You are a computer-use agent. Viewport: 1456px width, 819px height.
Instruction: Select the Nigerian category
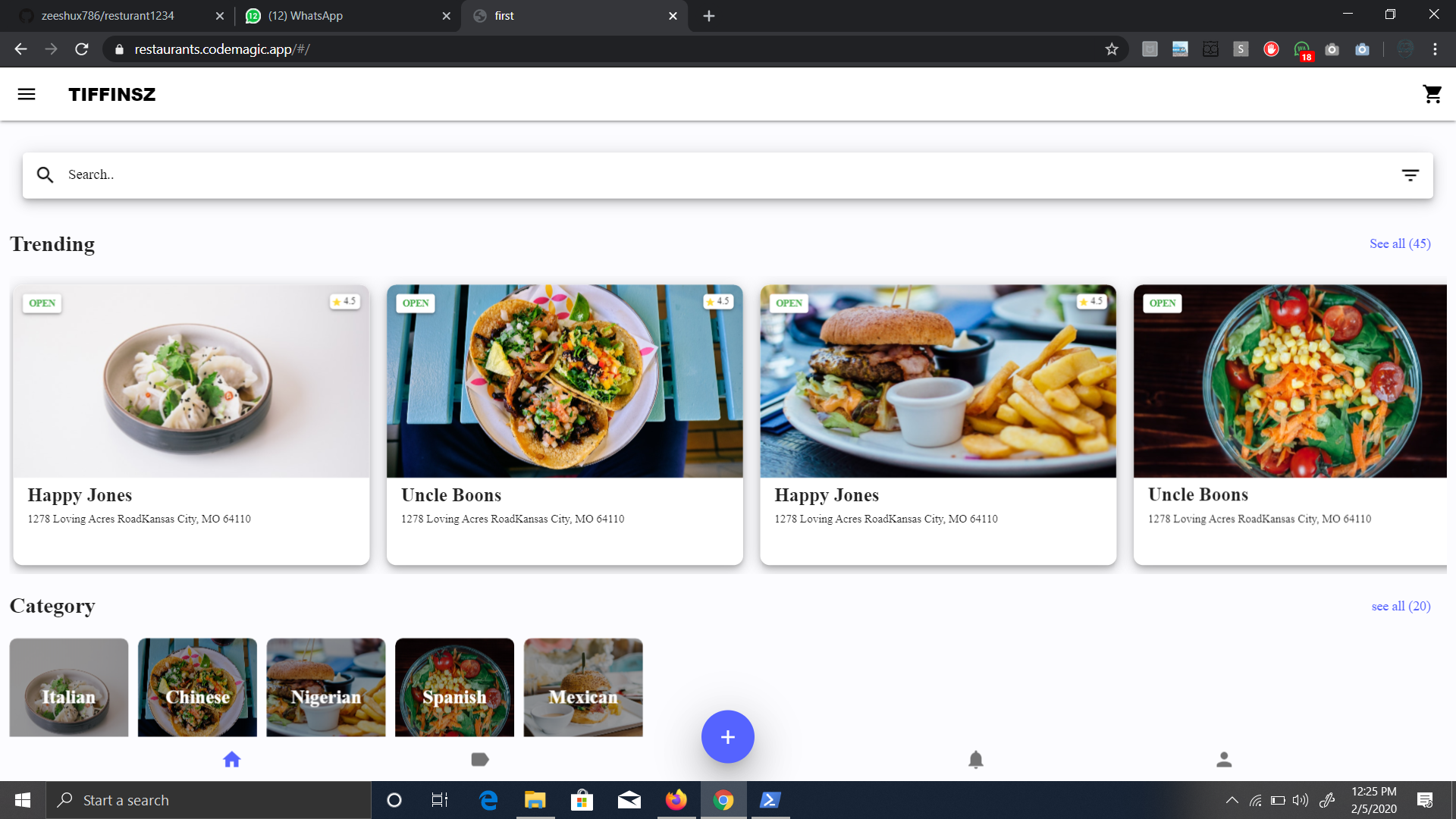coord(326,687)
